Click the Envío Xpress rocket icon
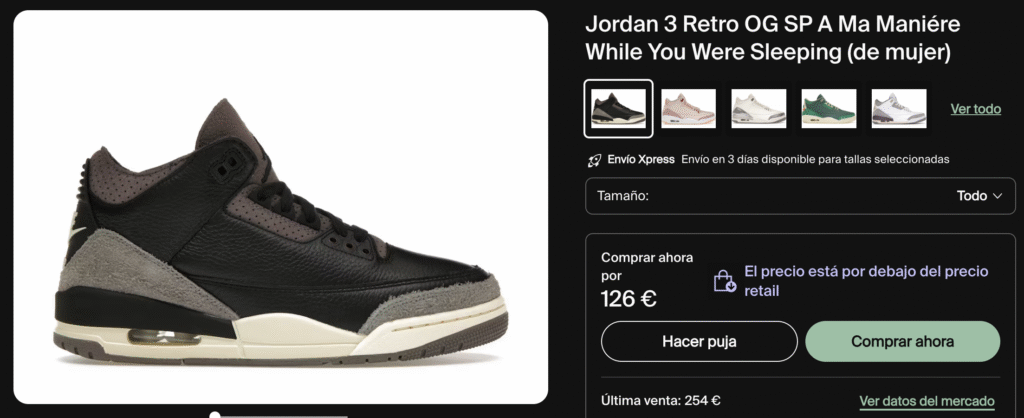This screenshot has height=418, width=1024. click(x=594, y=160)
